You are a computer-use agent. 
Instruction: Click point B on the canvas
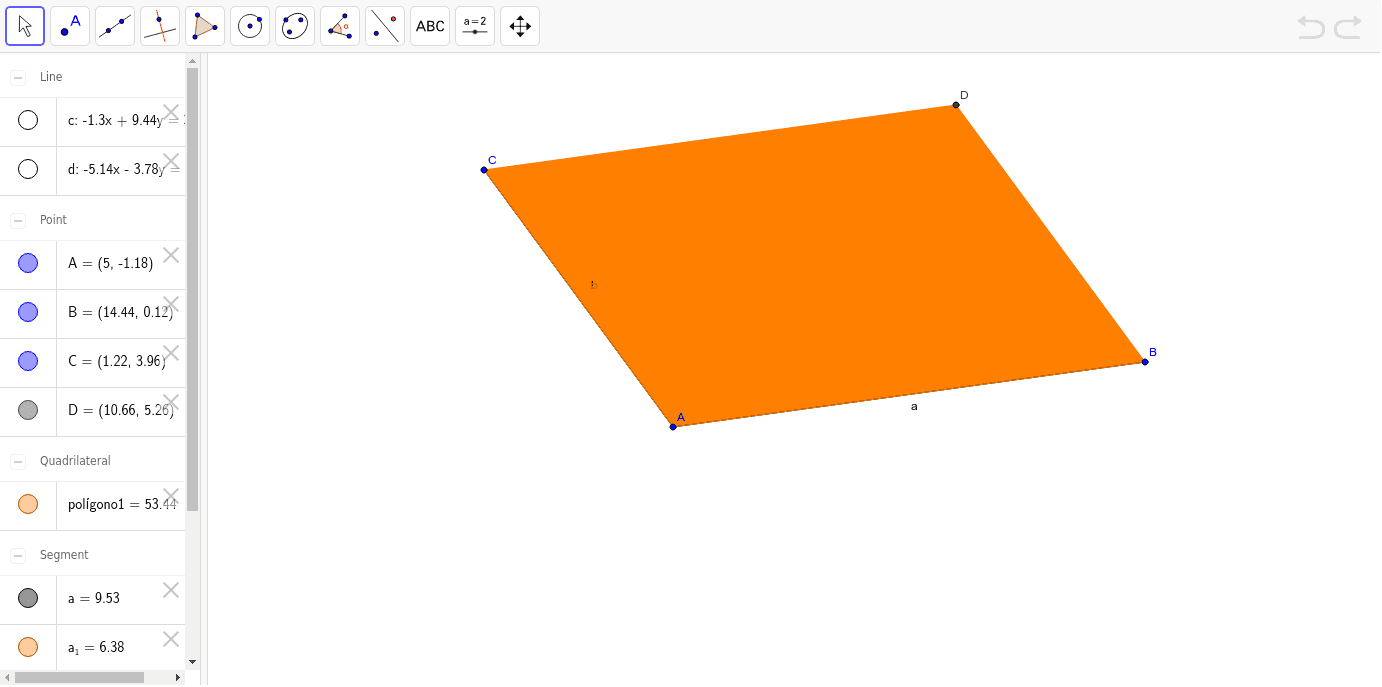click(x=1145, y=361)
